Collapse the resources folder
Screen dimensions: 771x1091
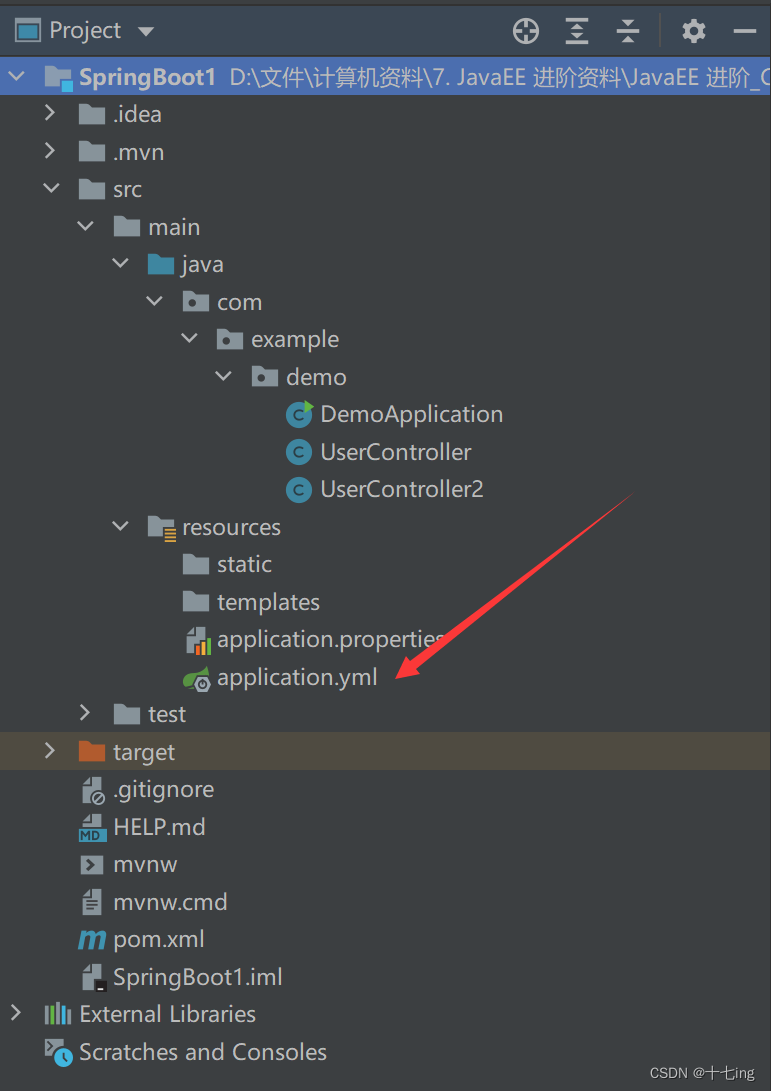121,526
